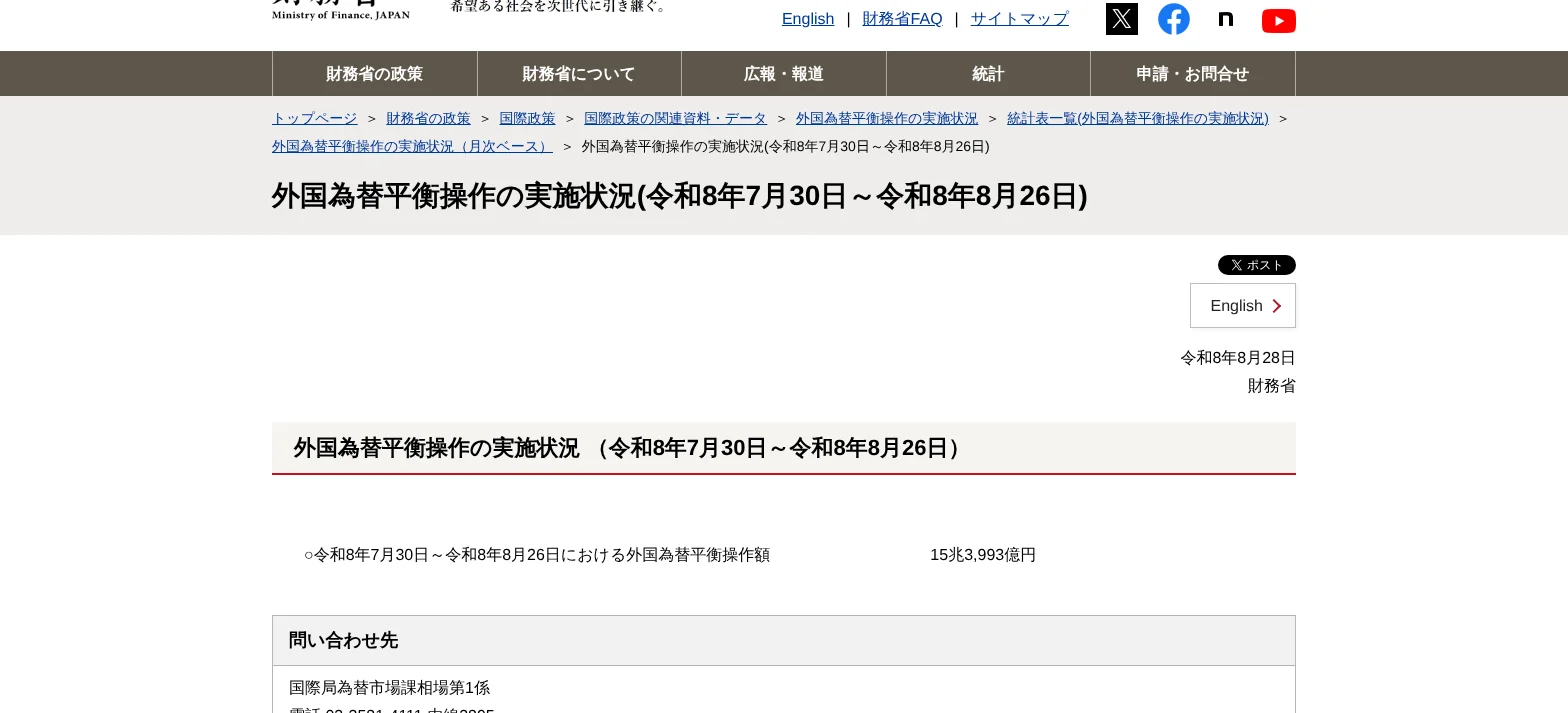Open the Ministry's Facebook page

pyautogui.click(x=1174, y=19)
